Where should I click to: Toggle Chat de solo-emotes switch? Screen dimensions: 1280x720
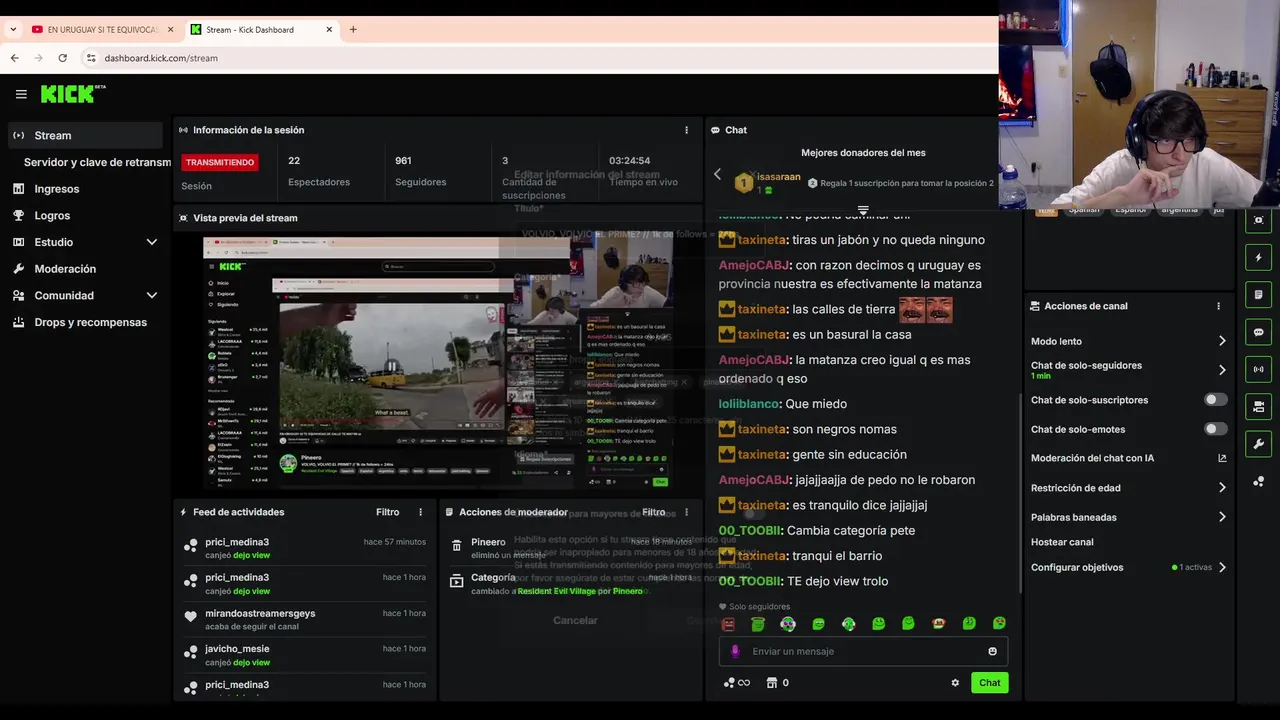tap(1215, 429)
